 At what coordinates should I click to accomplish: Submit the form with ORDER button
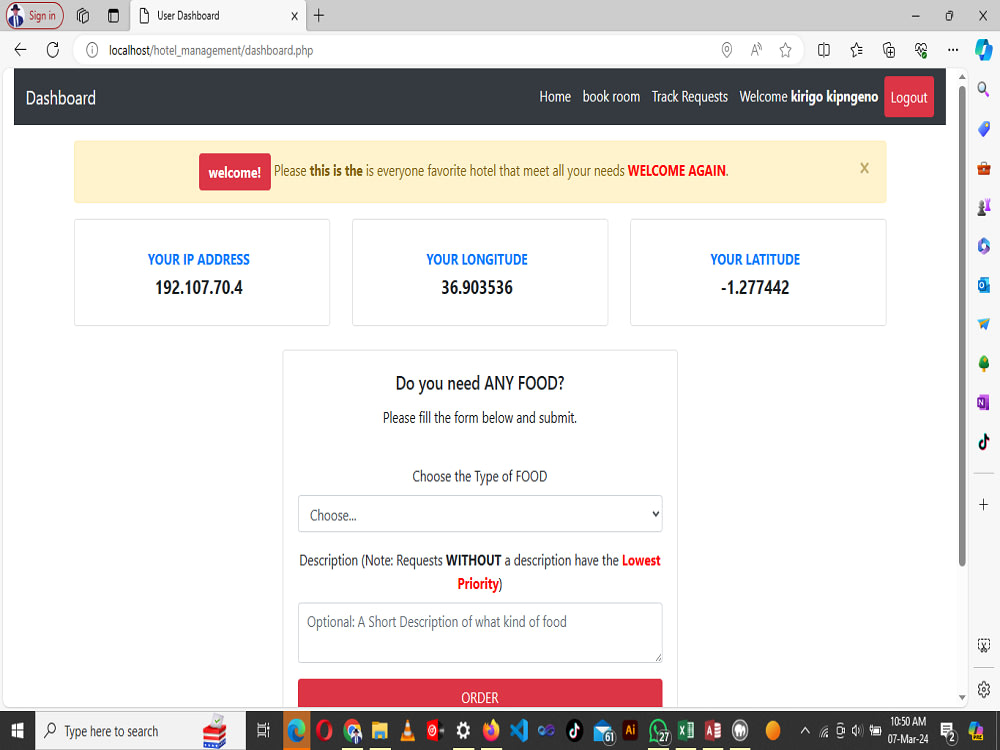click(480, 694)
